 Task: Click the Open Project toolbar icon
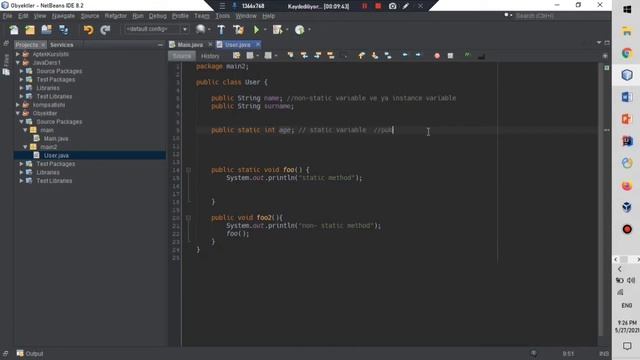click(x=47, y=29)
